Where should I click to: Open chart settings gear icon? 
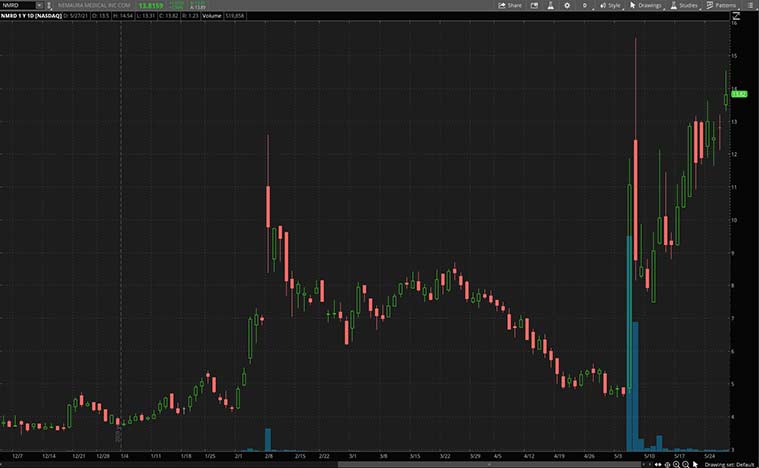click(x=567, y=5)
